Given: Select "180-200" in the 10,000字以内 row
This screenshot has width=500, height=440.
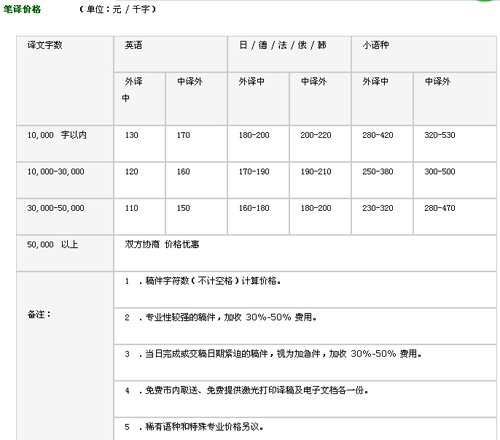Looking at the screenshot, I should coord(254,135).
